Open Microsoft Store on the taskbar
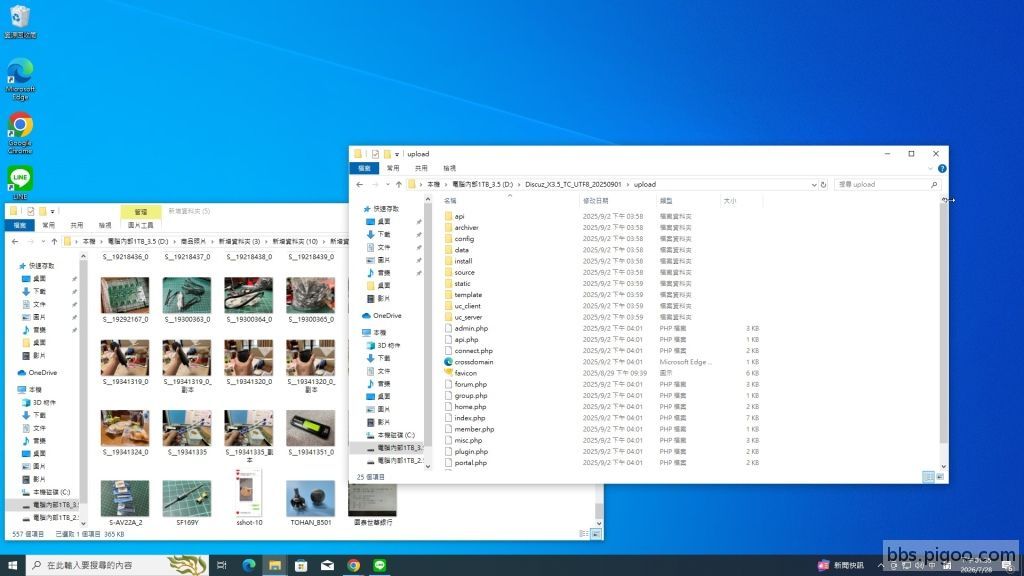The width and height of the screenshot is (1024, 576). (301, 565)
